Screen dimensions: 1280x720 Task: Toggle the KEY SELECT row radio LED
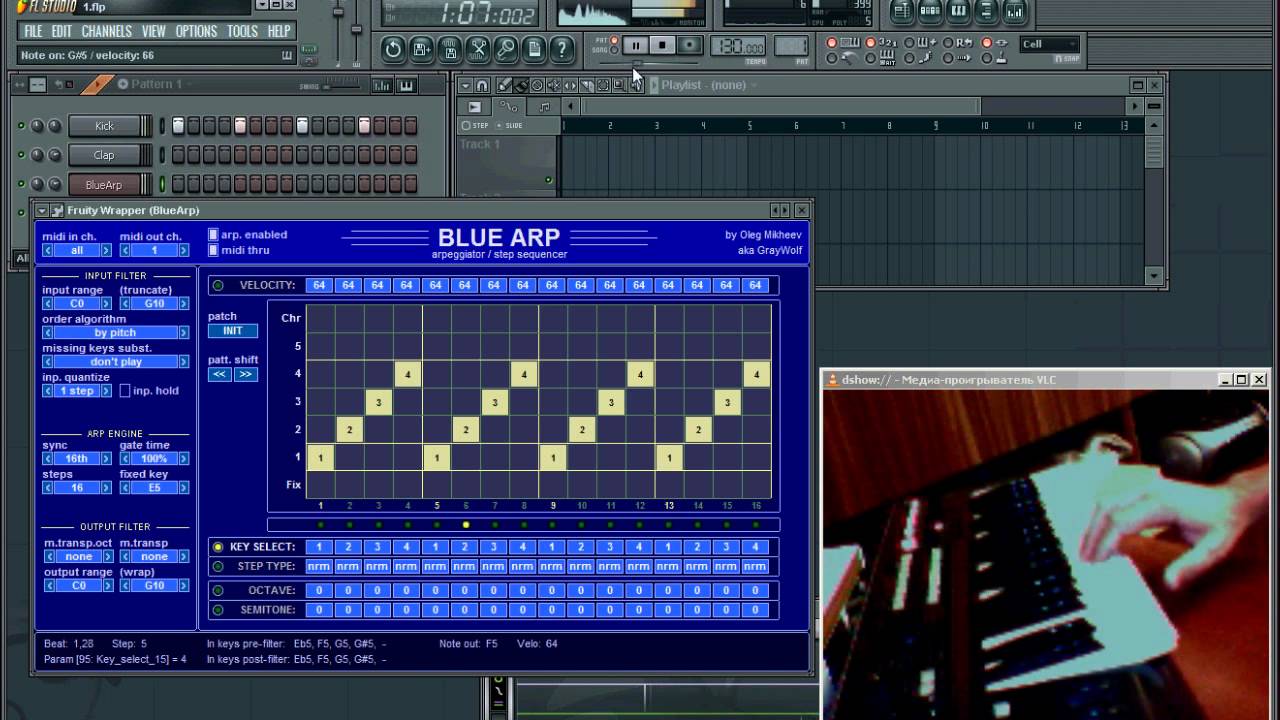point(218,547)
